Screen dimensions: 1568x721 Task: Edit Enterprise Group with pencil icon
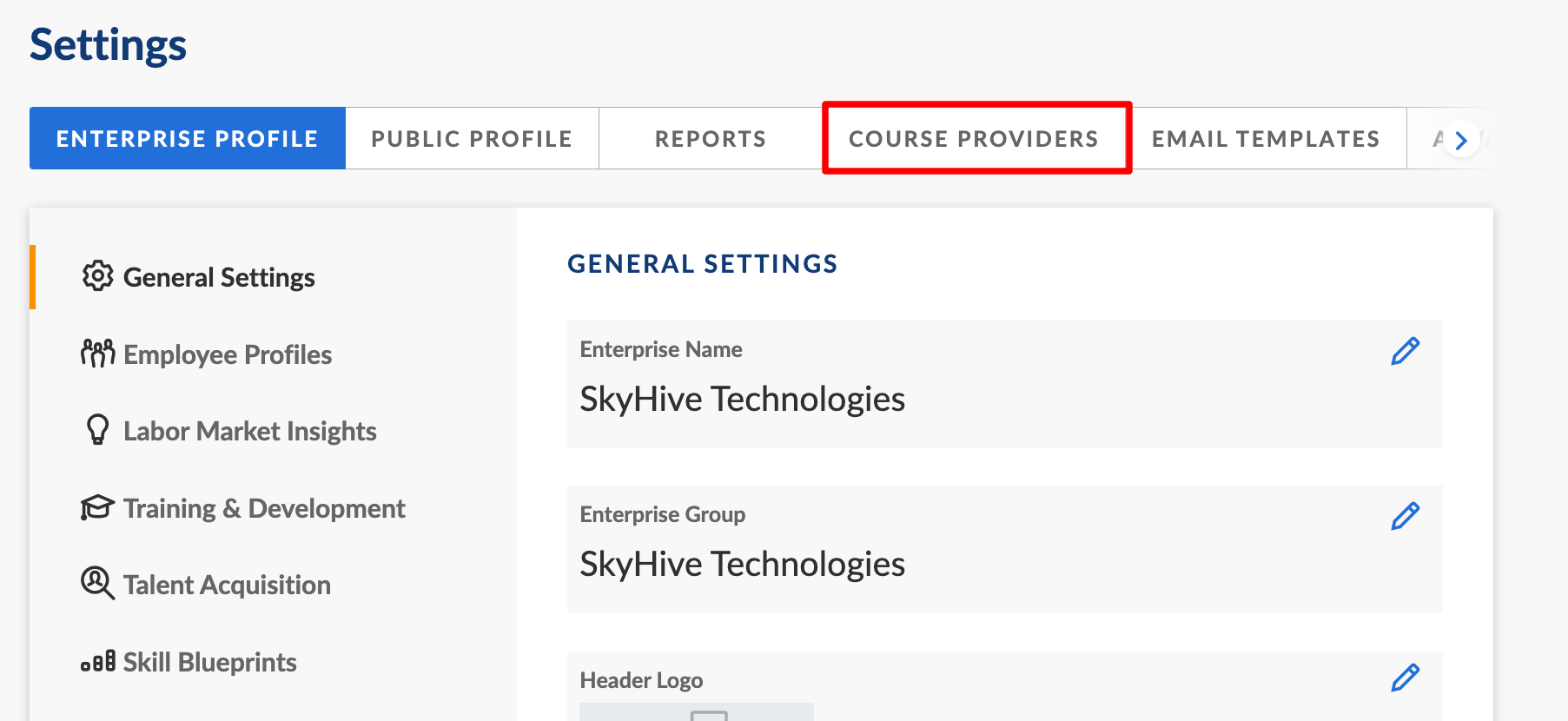(1405, 516)
